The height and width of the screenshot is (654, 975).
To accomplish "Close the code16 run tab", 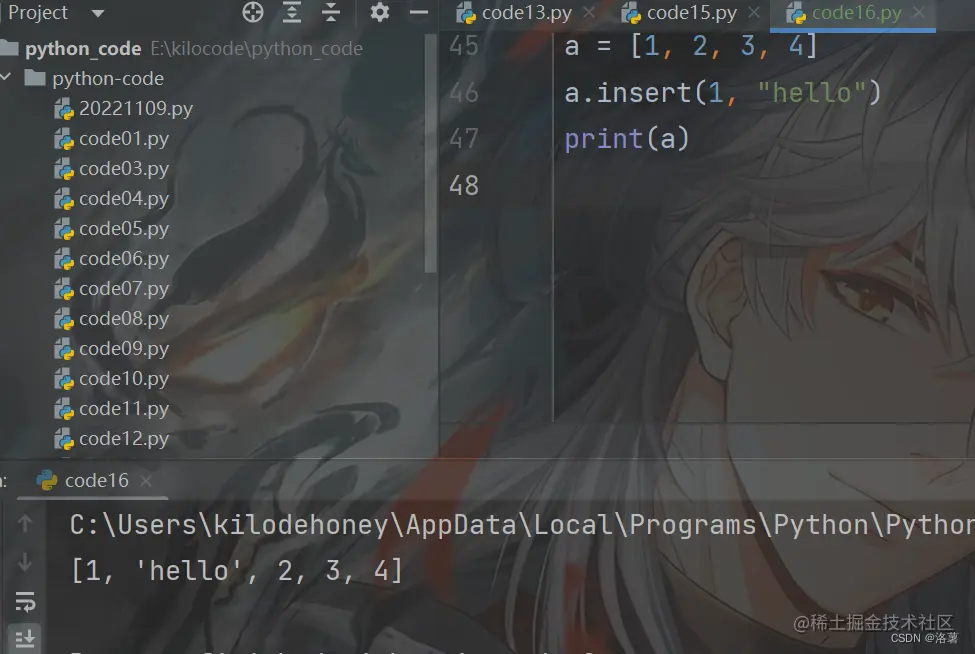I will 146,481.
